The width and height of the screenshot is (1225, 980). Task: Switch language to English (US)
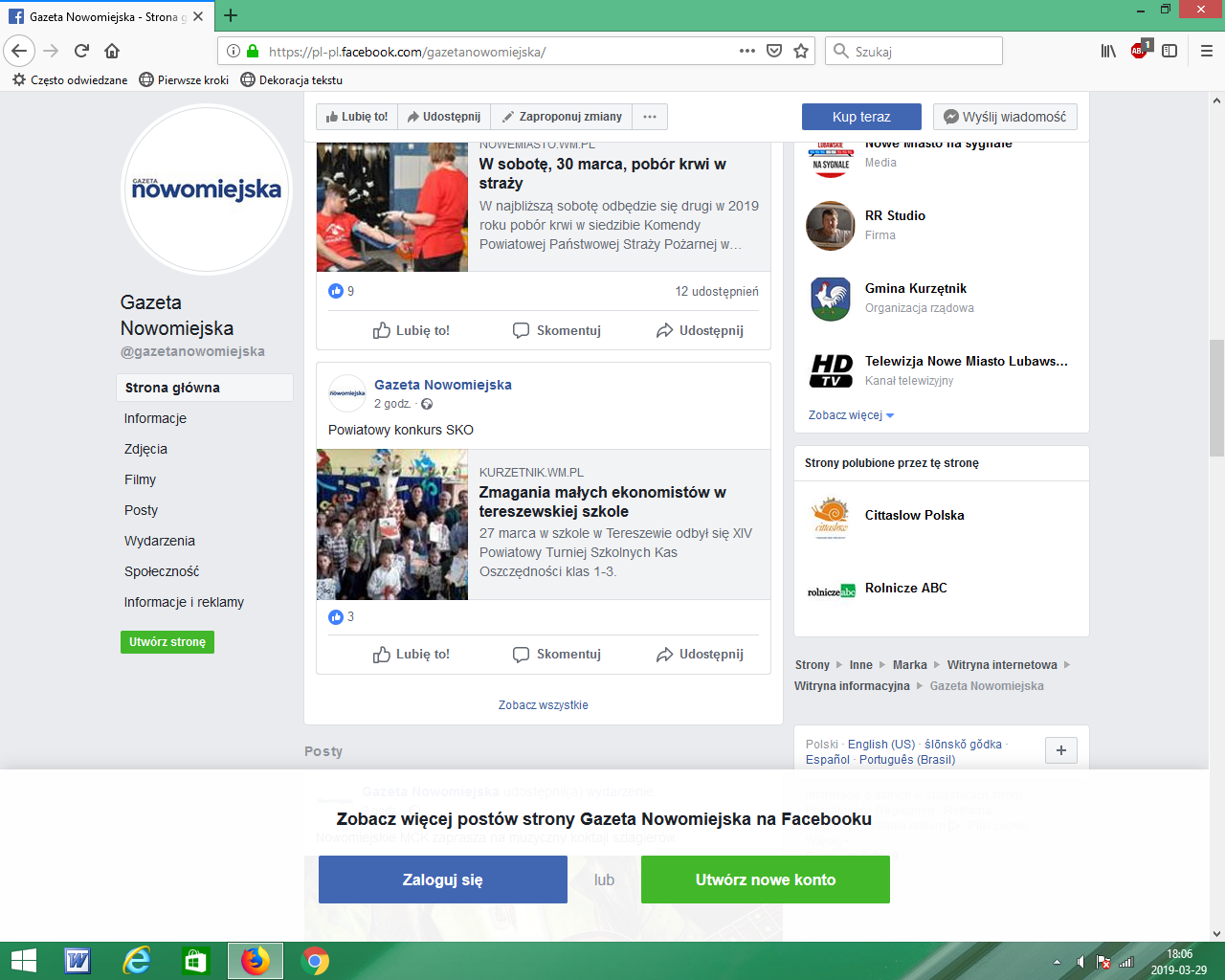click(881, 744)
